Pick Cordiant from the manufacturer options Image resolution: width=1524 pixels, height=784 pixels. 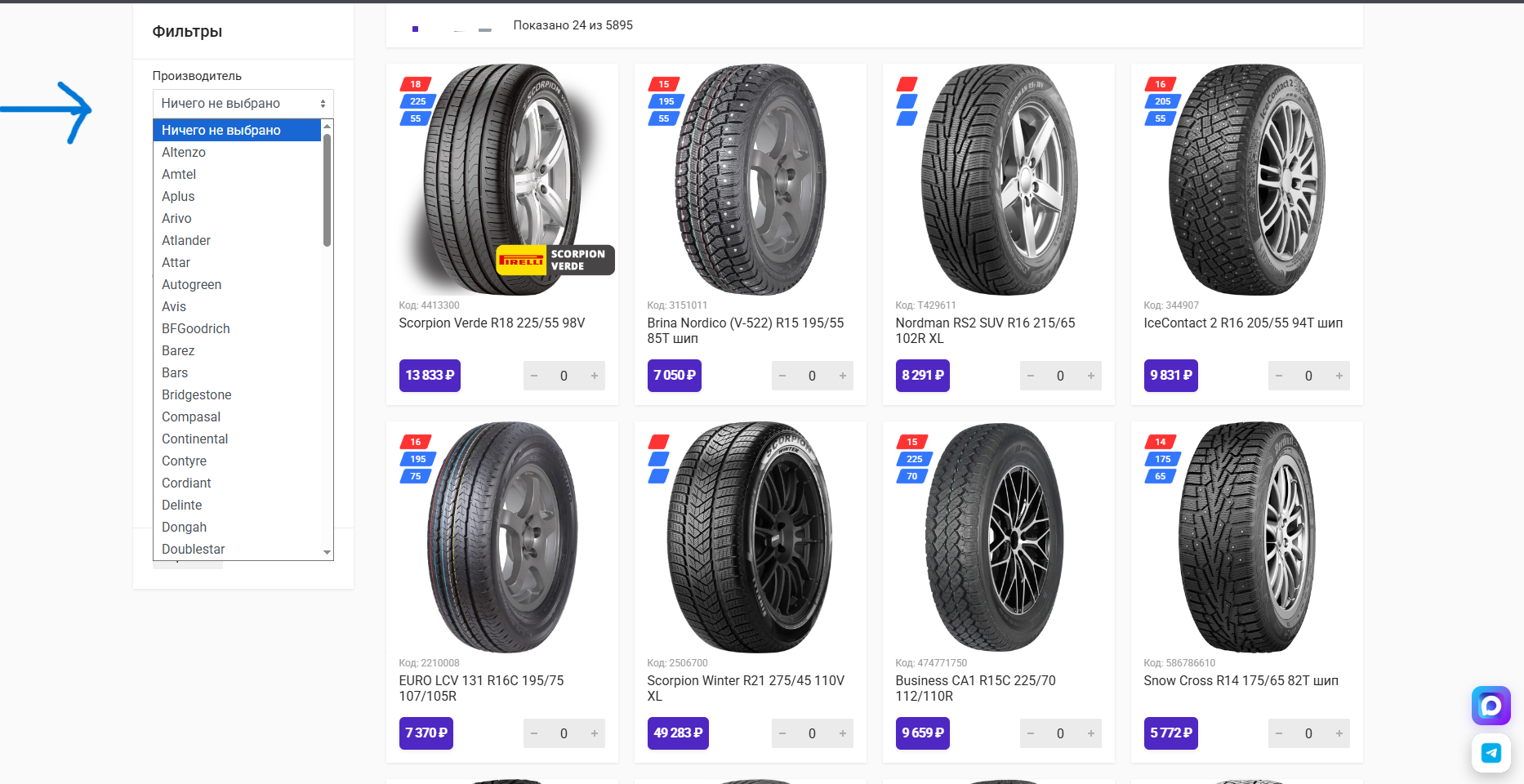186,483
